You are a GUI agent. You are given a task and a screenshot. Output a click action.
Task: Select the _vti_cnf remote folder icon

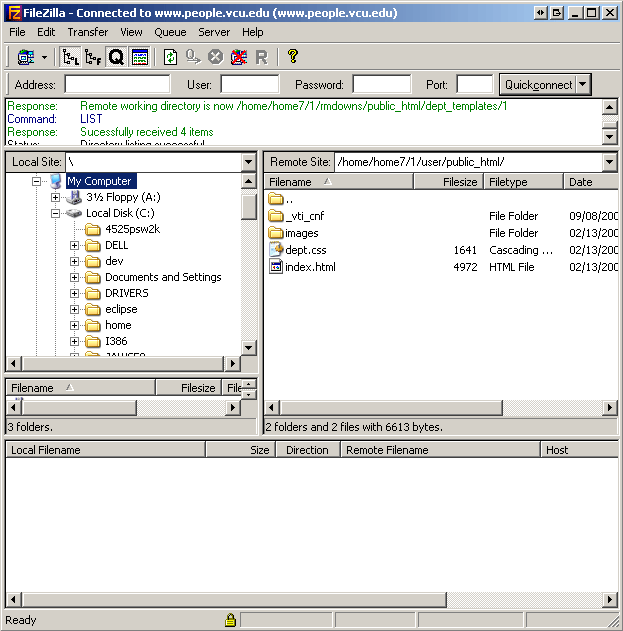[x=276, y=216]
